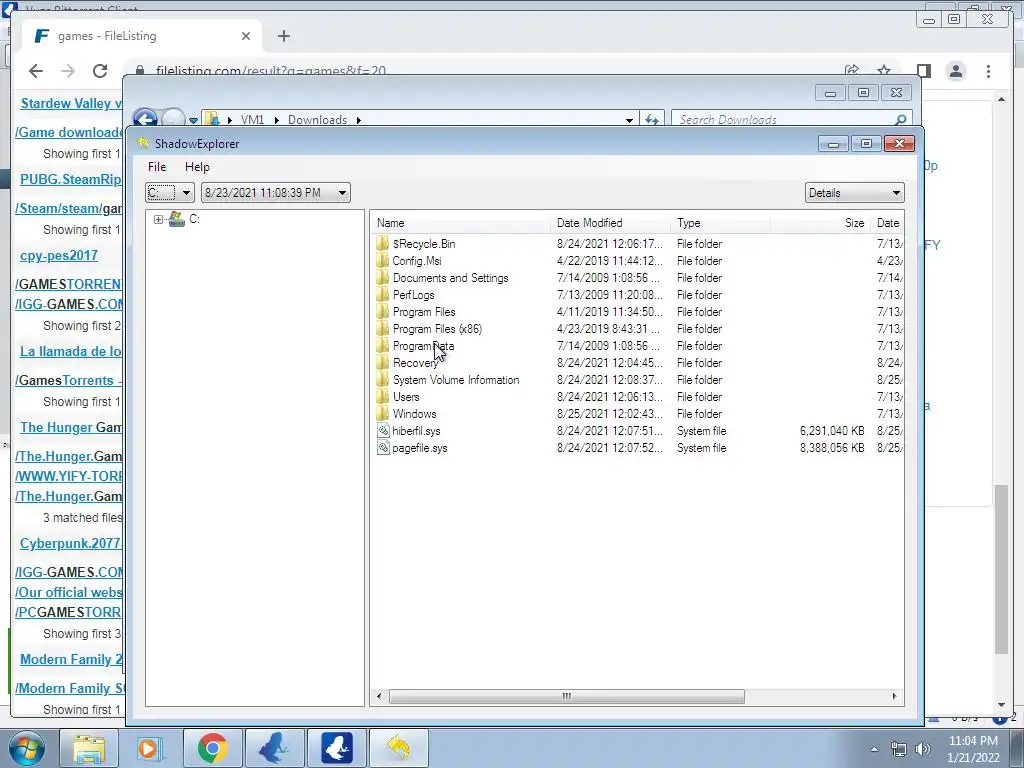1024x768 pixels.
Task: Open the snapshot date 8/23/2021 dropdown
Action: point(275,193)
